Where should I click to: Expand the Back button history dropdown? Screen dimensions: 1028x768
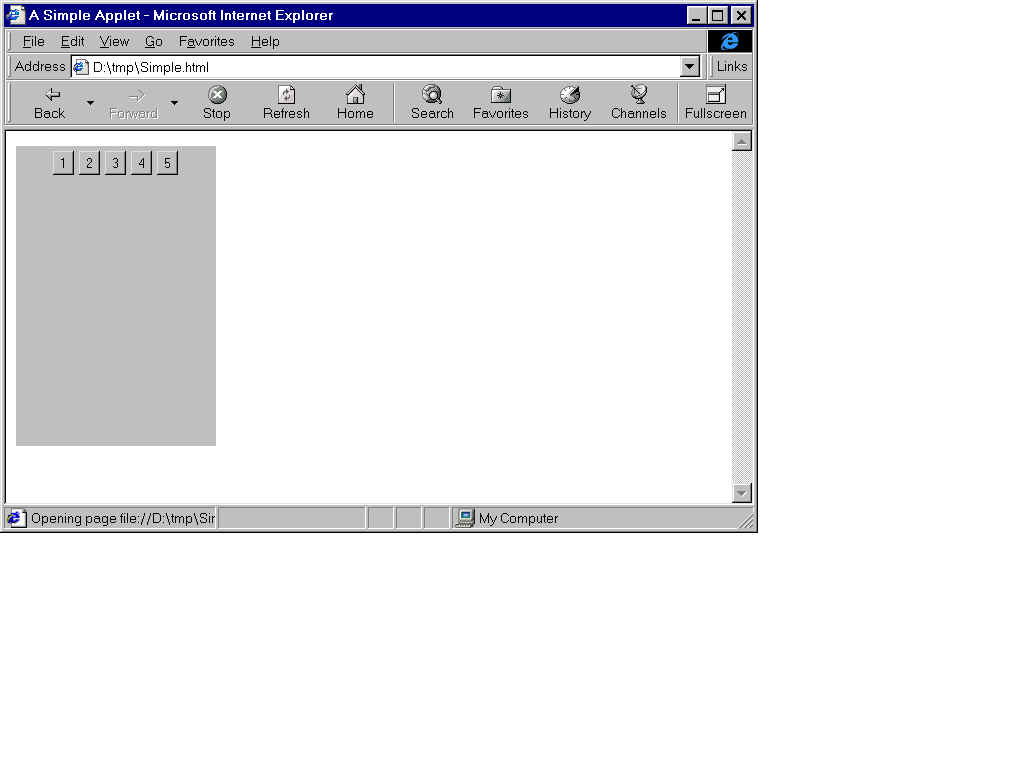[90, 103]
